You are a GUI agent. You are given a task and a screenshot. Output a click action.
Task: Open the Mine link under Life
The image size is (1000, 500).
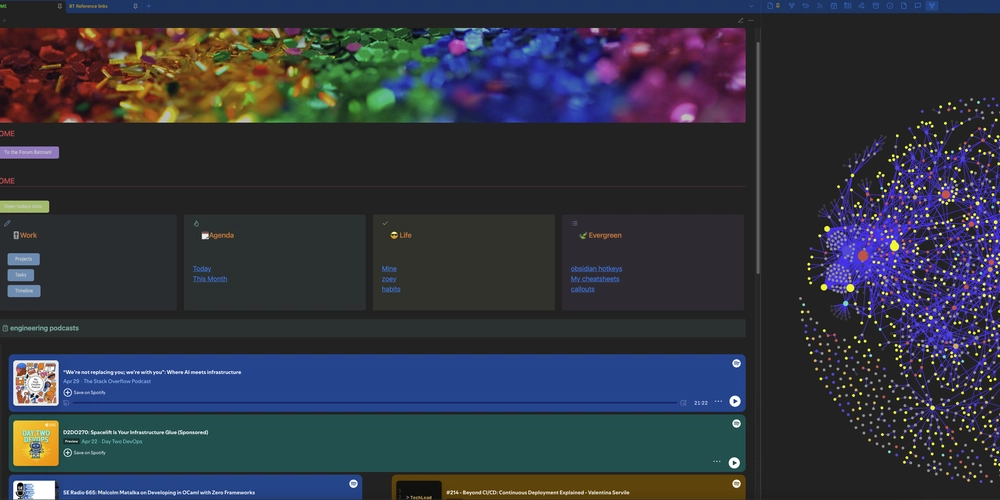pos(389,268)
